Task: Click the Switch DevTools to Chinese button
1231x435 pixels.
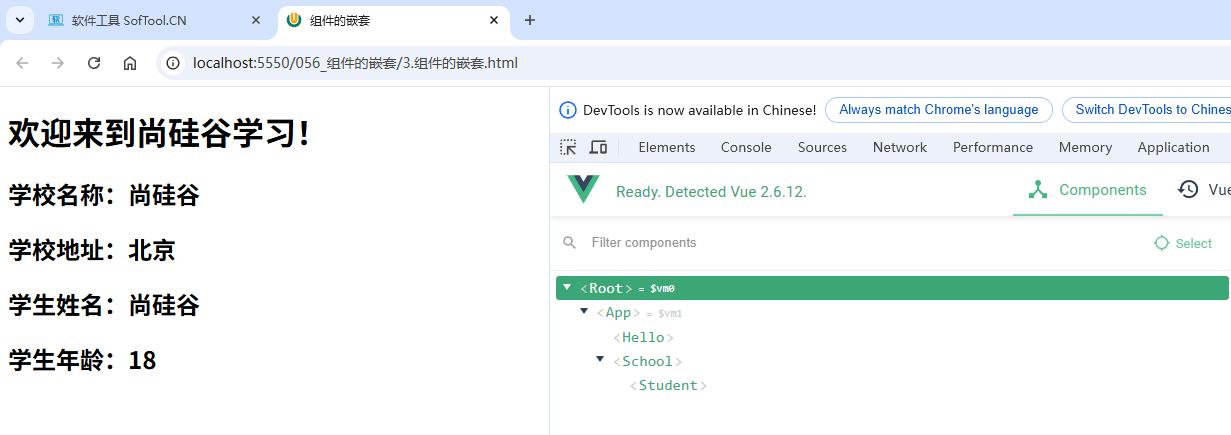Action: (1150, 110)
